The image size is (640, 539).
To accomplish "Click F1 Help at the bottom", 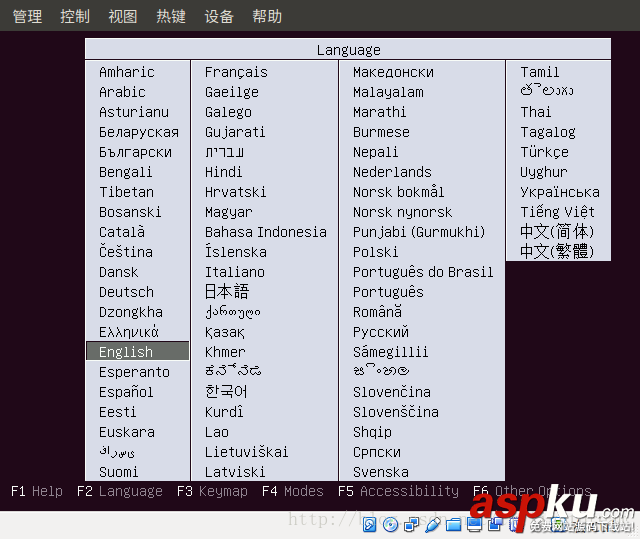I will [37, 491].
